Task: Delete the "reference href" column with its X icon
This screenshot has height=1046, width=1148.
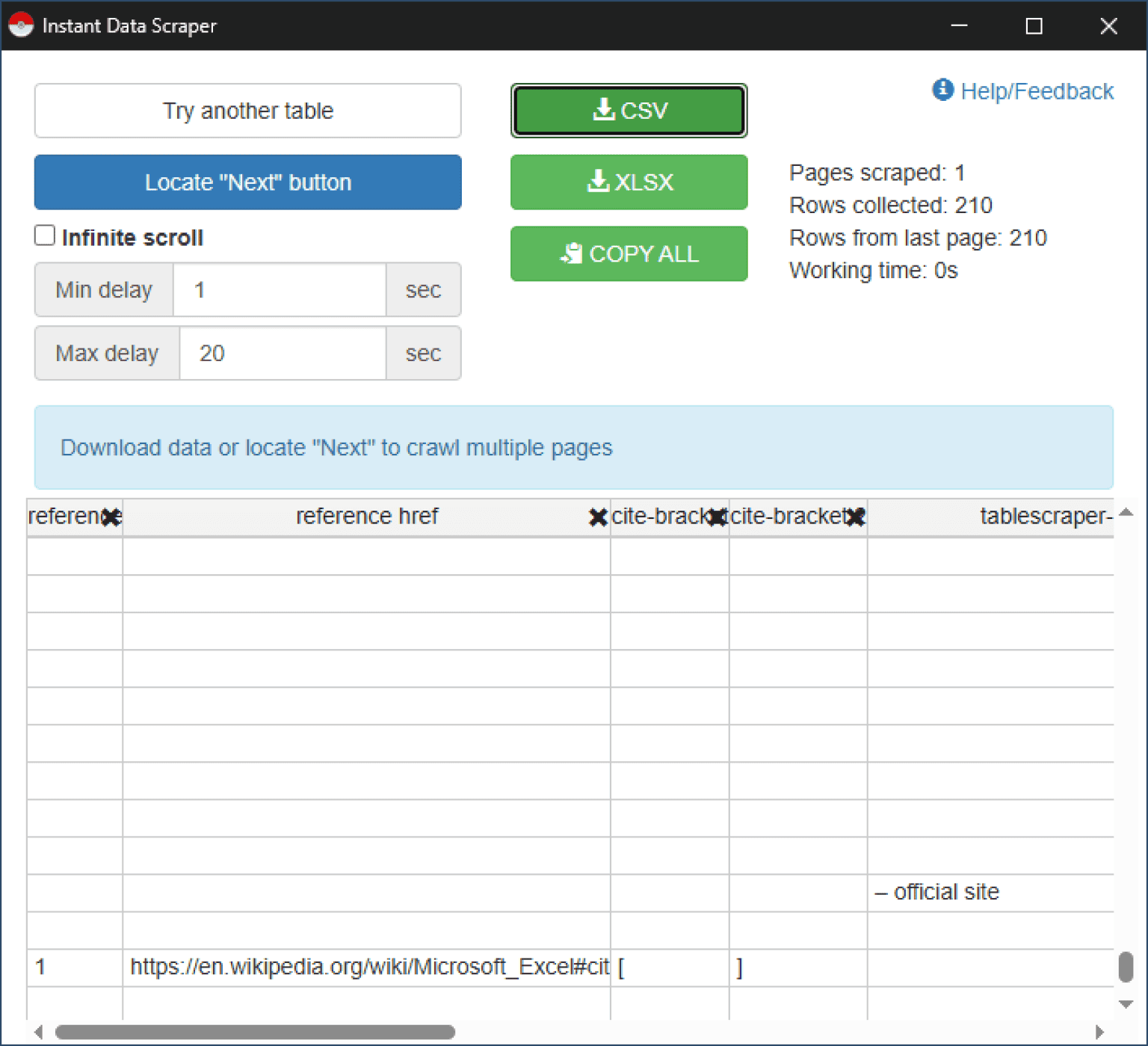Action: click(x=597, y=516)
